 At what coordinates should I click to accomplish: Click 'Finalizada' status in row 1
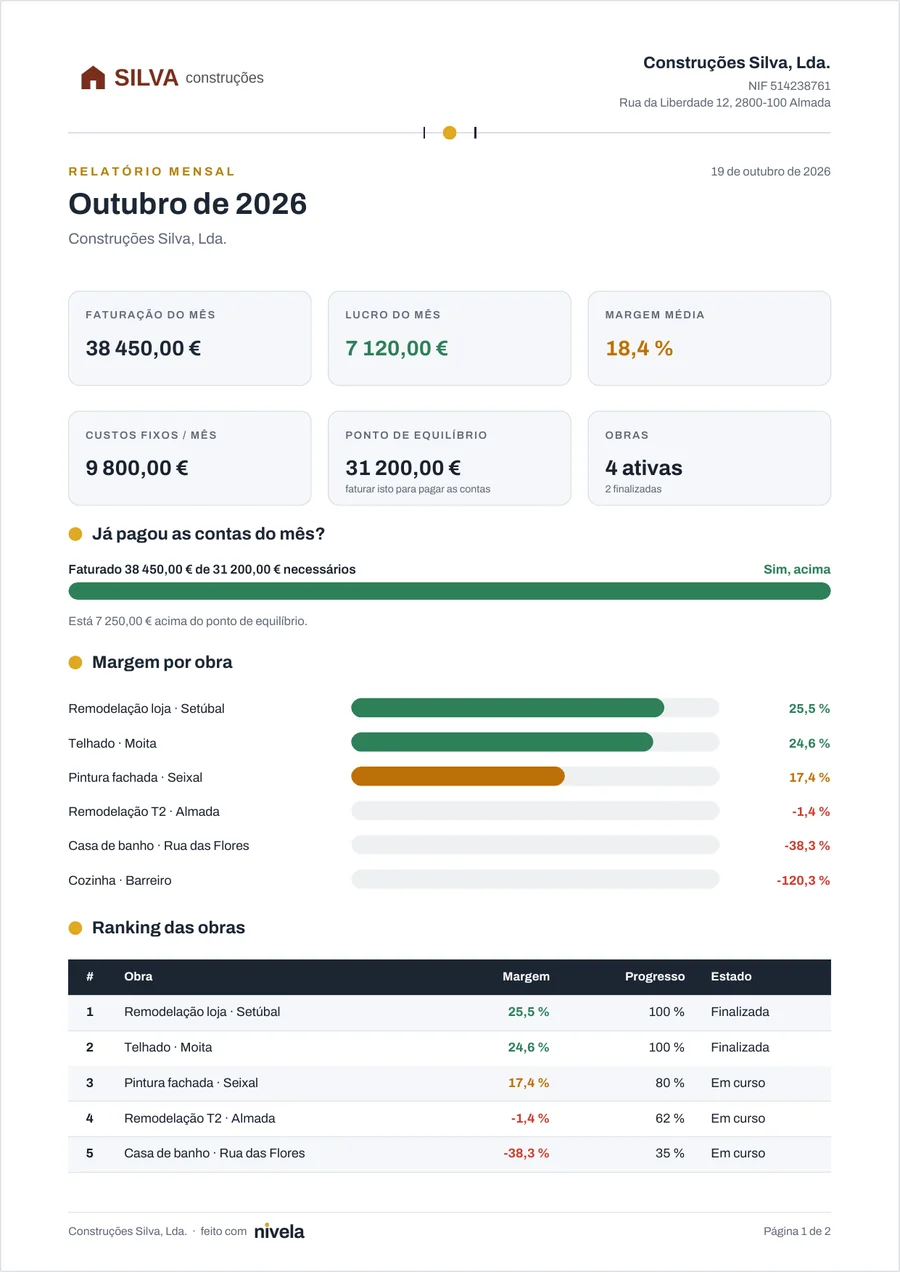pyautogui.click(x=740, y=1012)
